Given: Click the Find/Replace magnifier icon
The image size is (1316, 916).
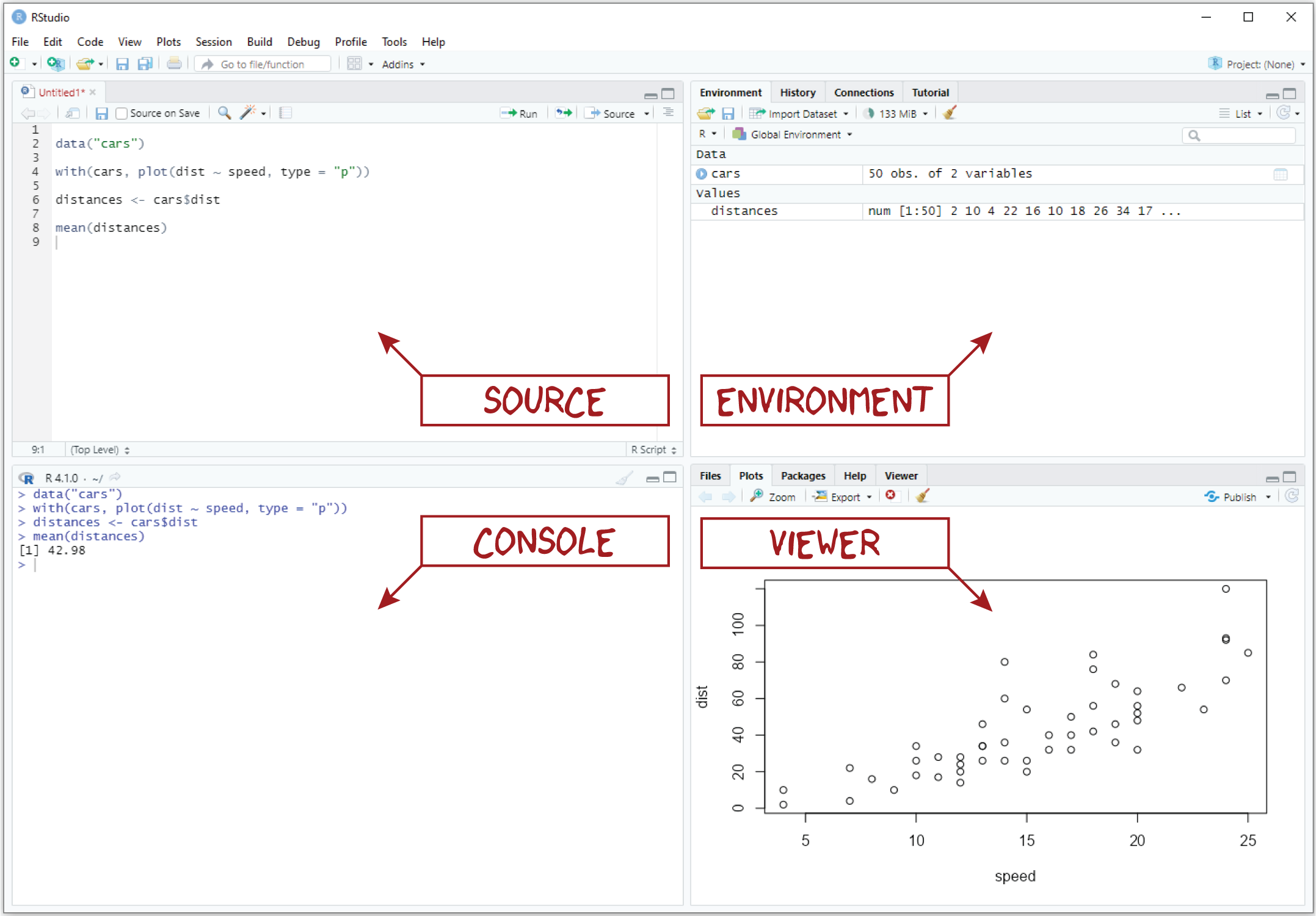Looking at the screenshot, I should coord(224,113).
